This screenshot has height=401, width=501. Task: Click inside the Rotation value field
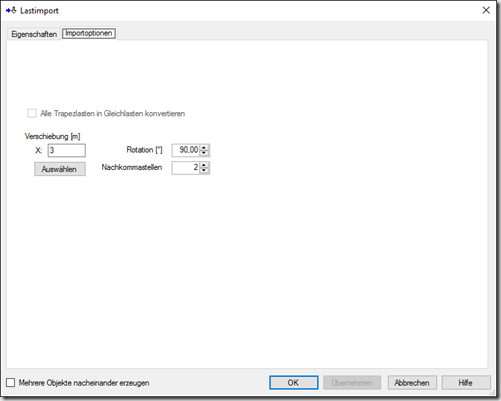point(186,150)
